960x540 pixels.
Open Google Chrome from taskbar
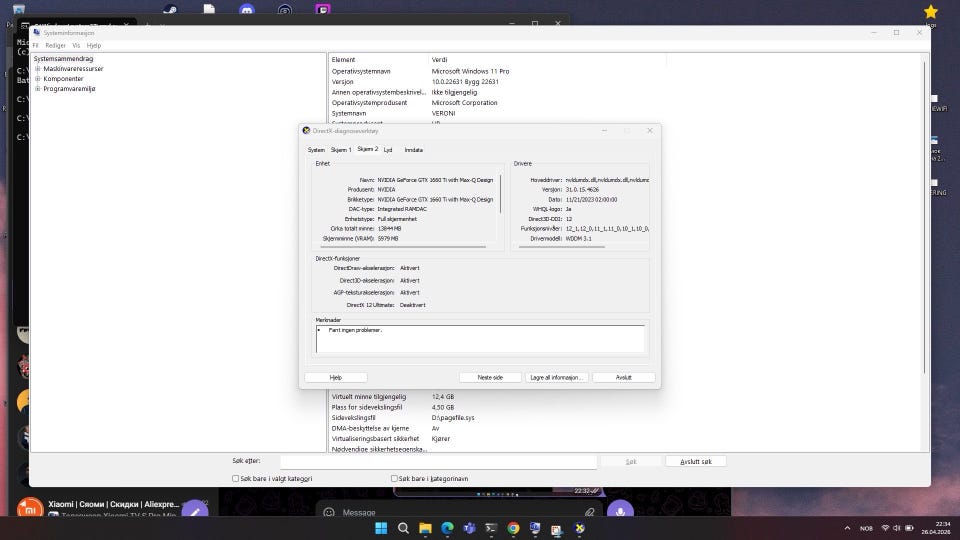tap(513, 528)
